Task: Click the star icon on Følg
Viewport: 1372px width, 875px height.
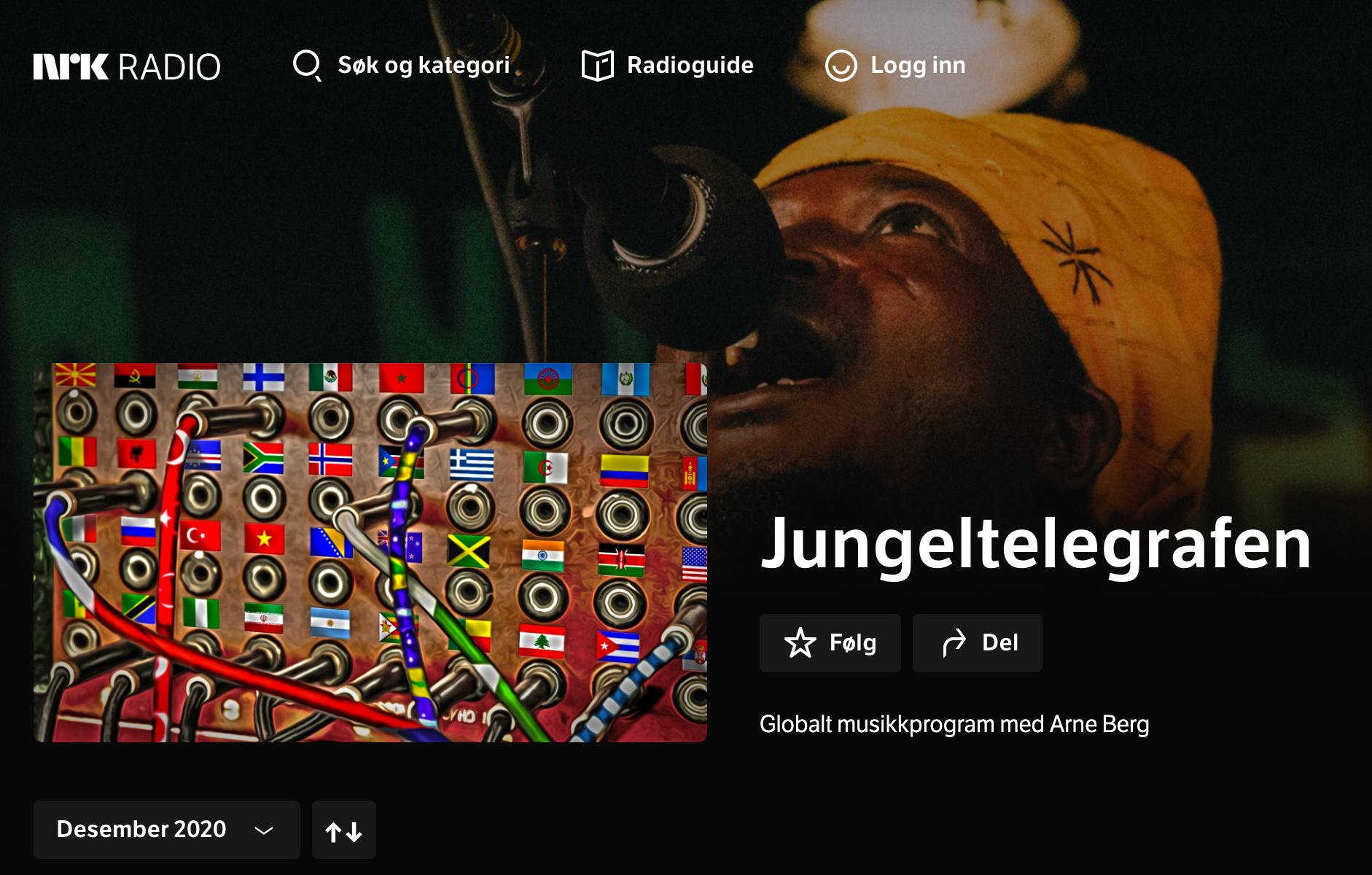Action: click(800, 643)
